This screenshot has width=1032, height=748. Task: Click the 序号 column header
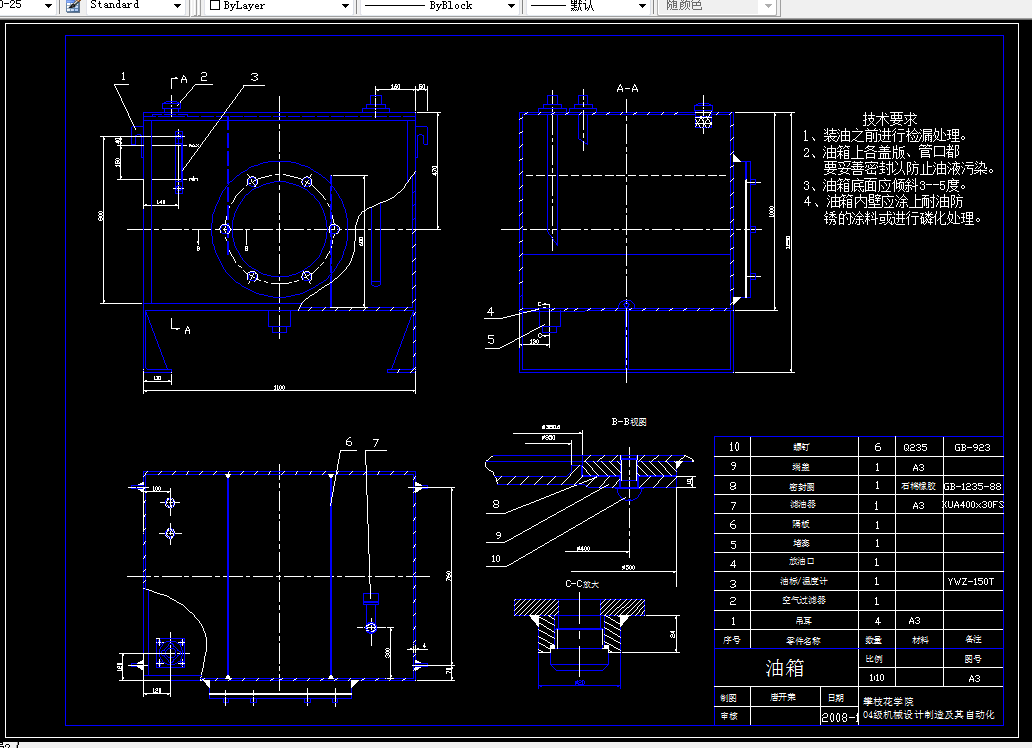coord(731,640)
